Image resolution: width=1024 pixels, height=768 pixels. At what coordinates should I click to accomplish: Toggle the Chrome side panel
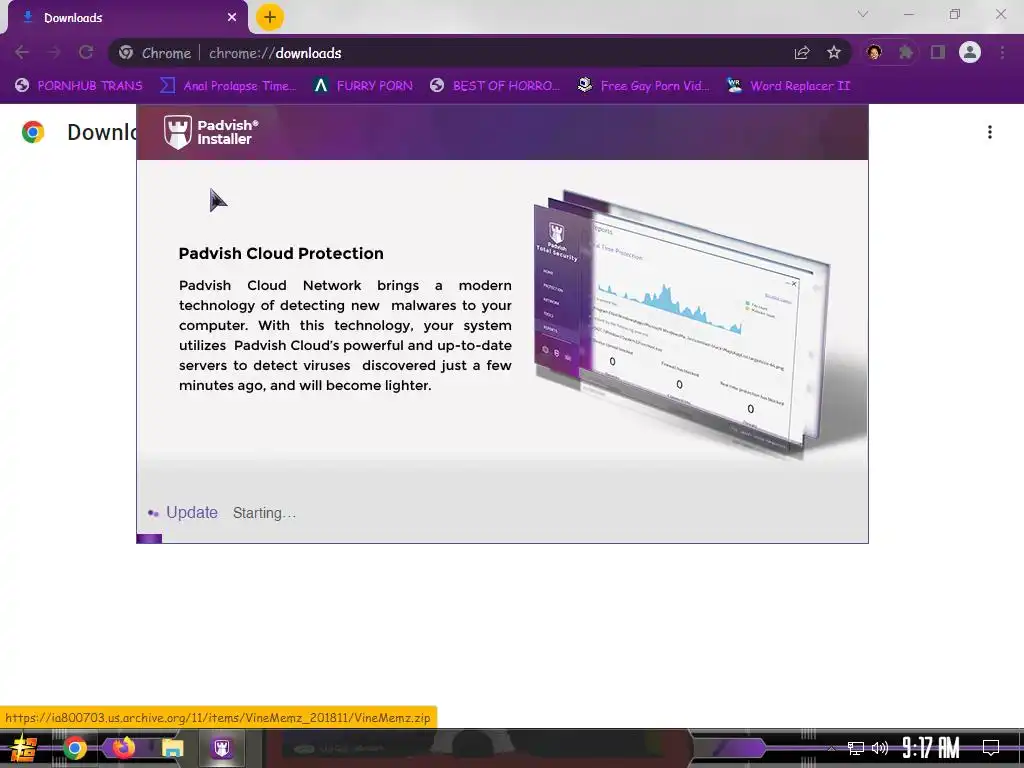(x=938, y=52)
